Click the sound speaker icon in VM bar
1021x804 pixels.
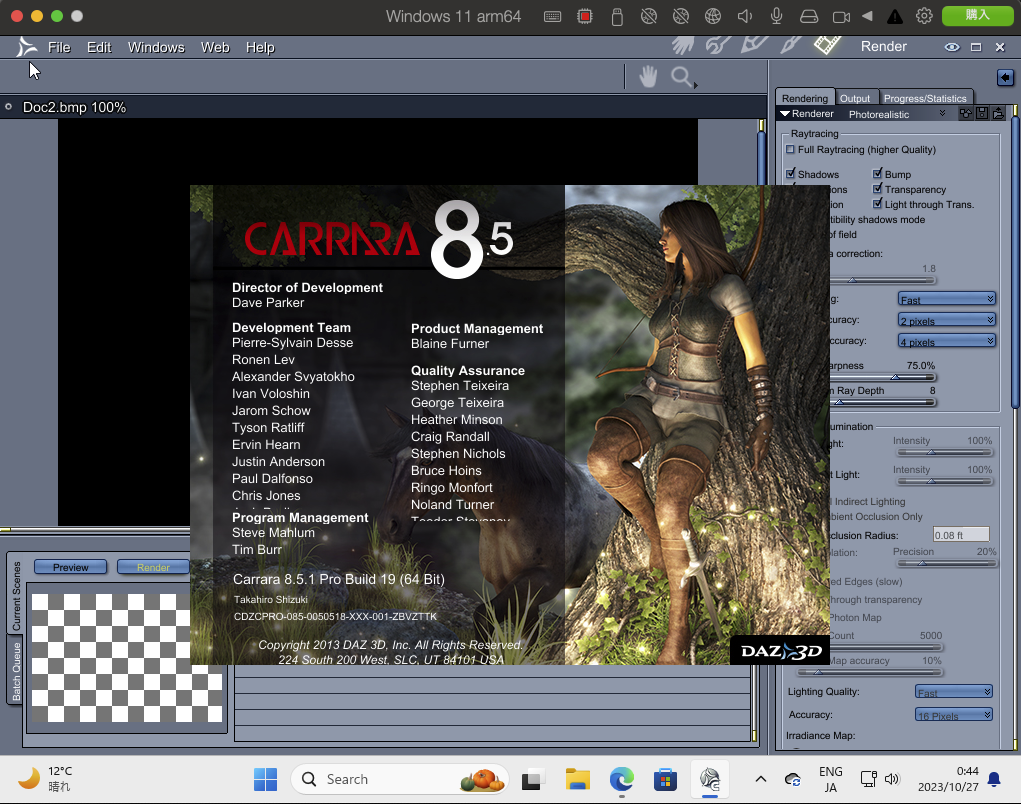[x=745, y=16]
